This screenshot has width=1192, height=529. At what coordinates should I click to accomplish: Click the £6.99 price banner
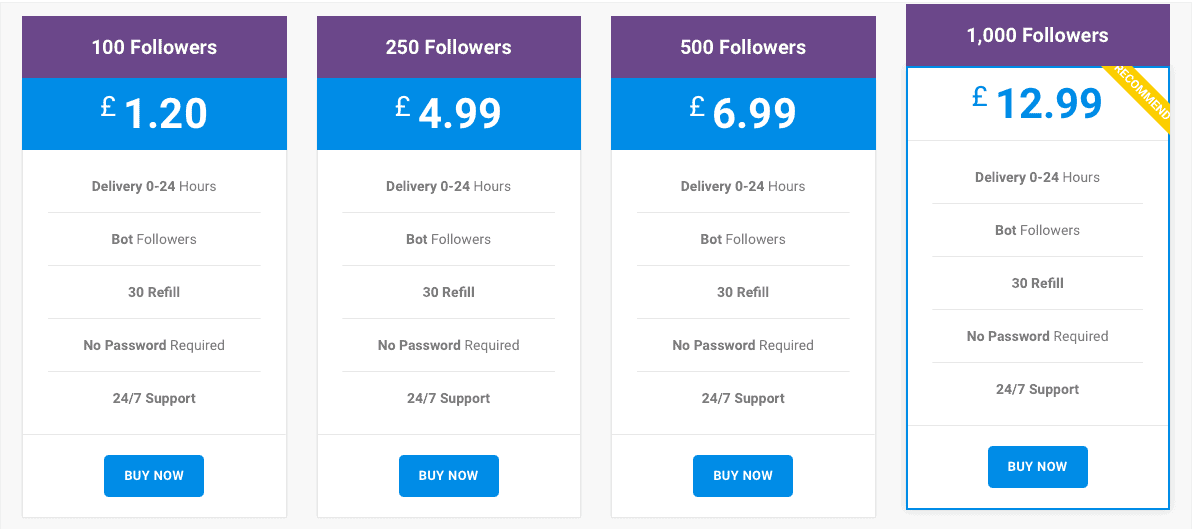pyautogui.click(x=743, y=114)
